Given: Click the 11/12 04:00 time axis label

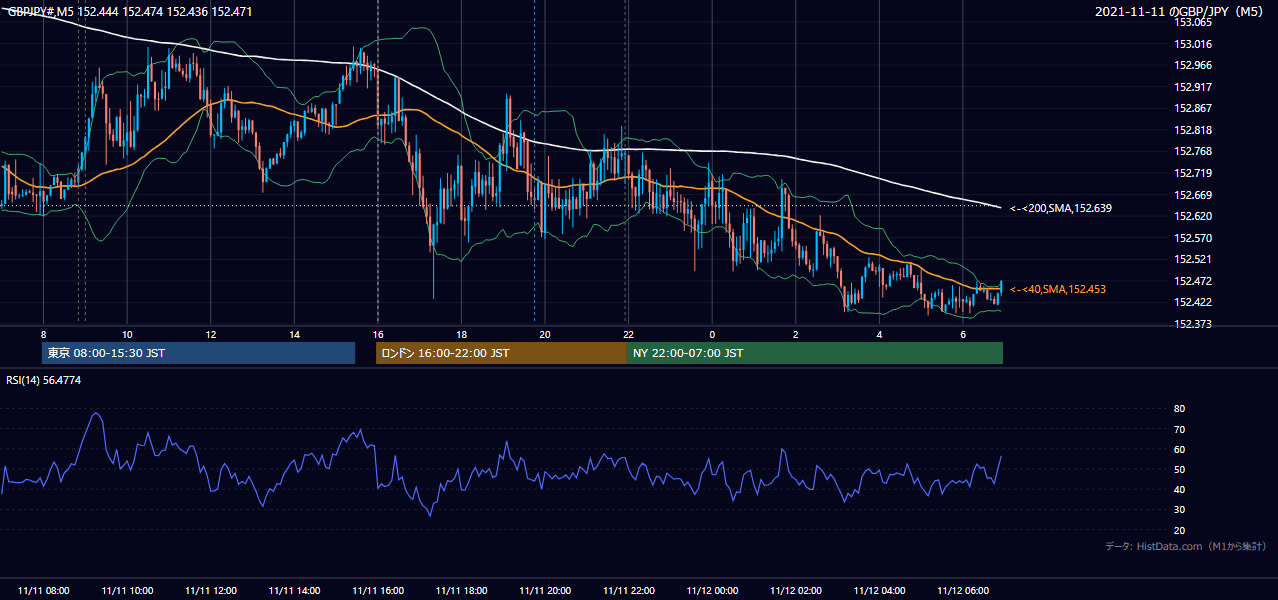Looking at the screenshot, I should pyautogui.click(x=879, y=591).
